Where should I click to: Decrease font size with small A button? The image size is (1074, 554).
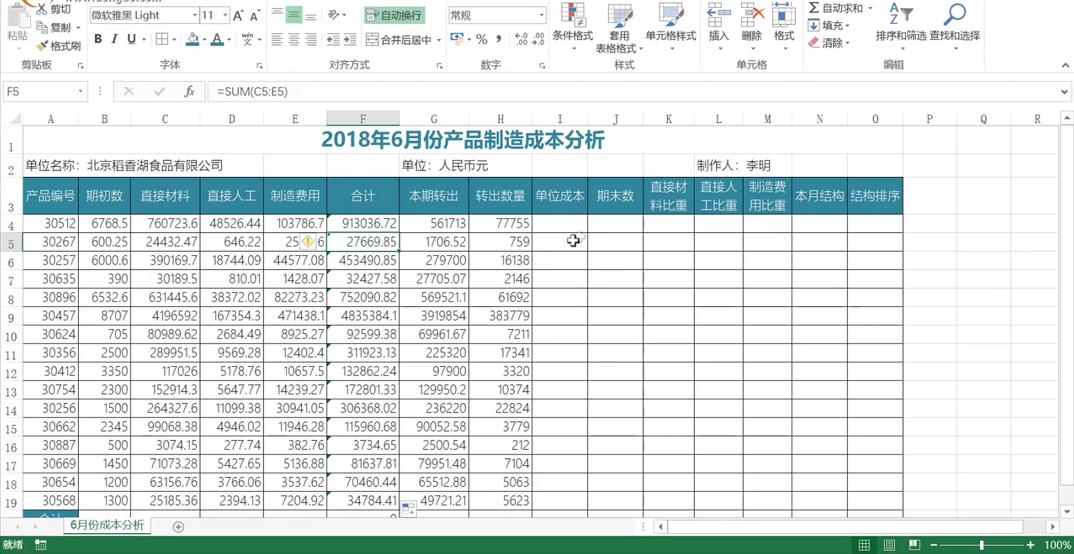tap(254, 15)
